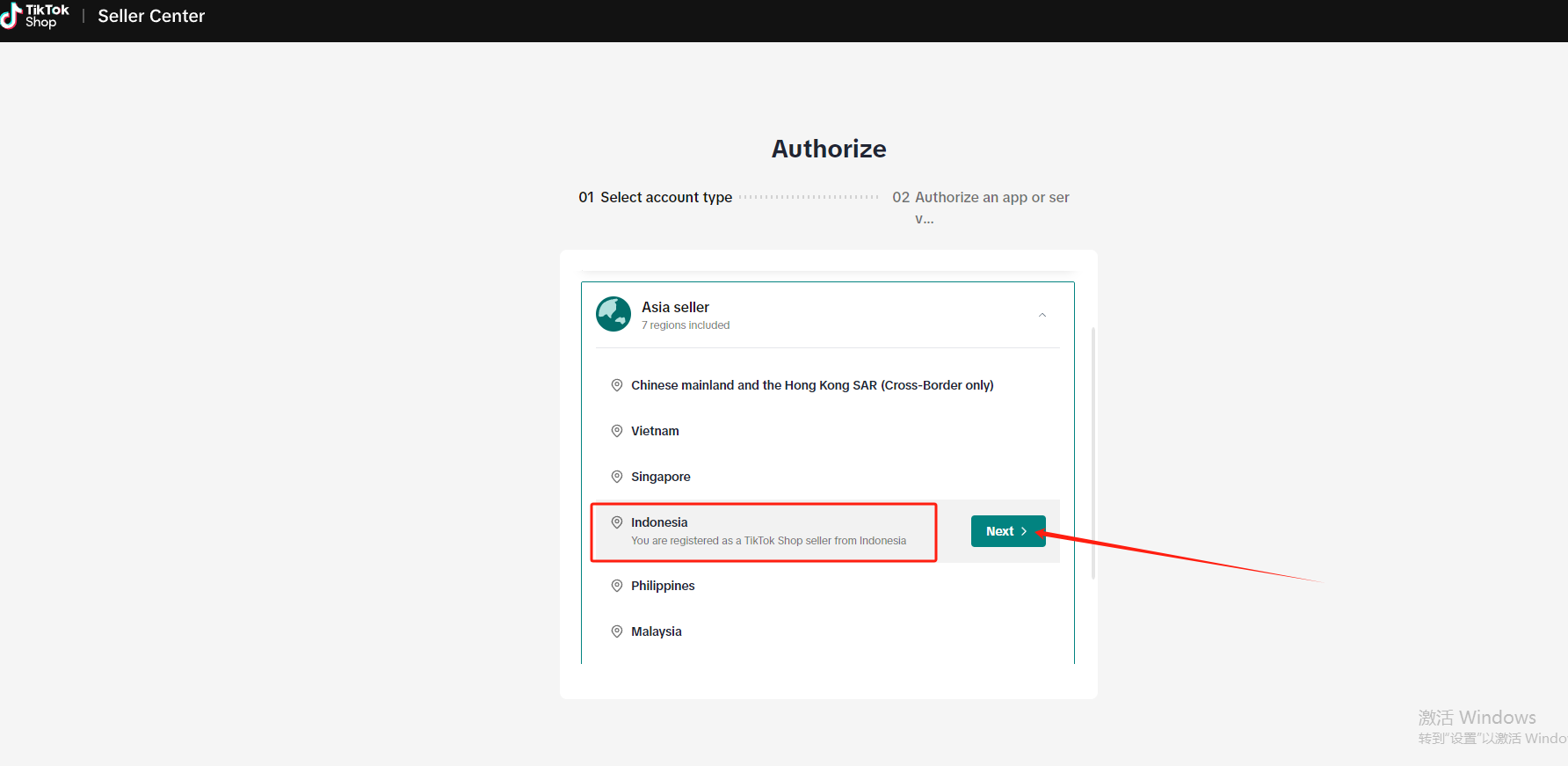Click the location pin beside Philippines
Screen dimensions: 1568x766
617,586
